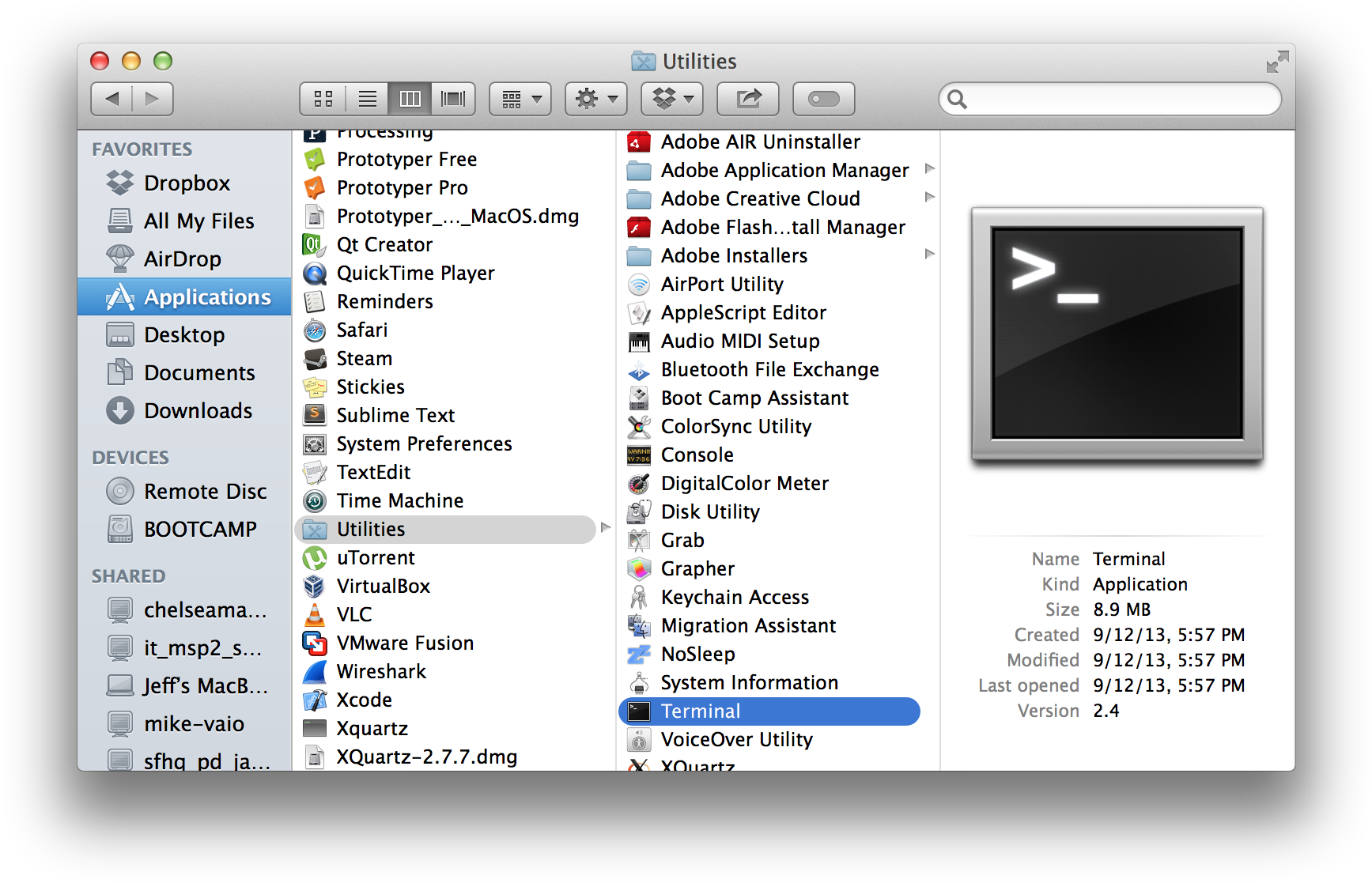Switch to Cover Flow view

tap(453, 99)
